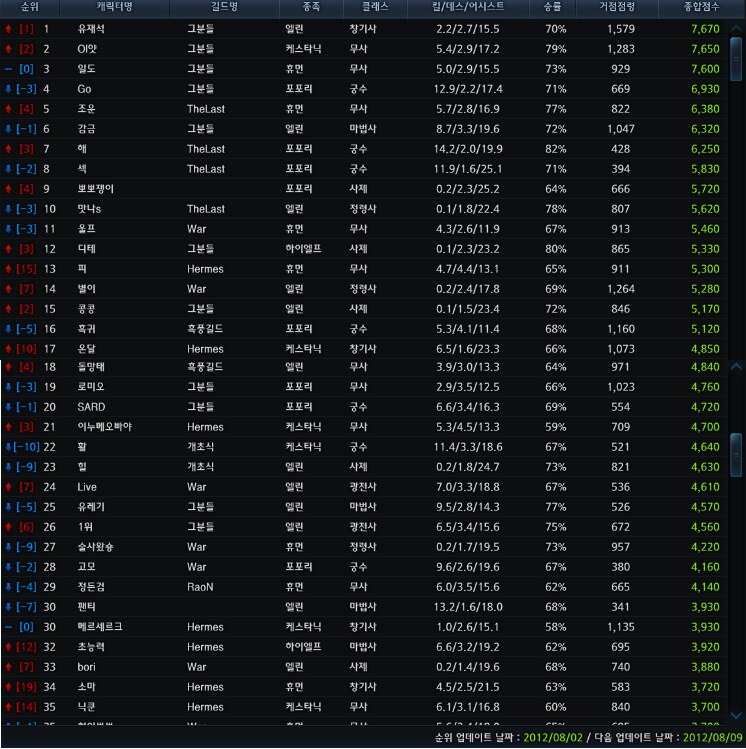This screenshot has height=749, width=746.
Task: Click the 승률 column header
Action: [x=554, y=8]
